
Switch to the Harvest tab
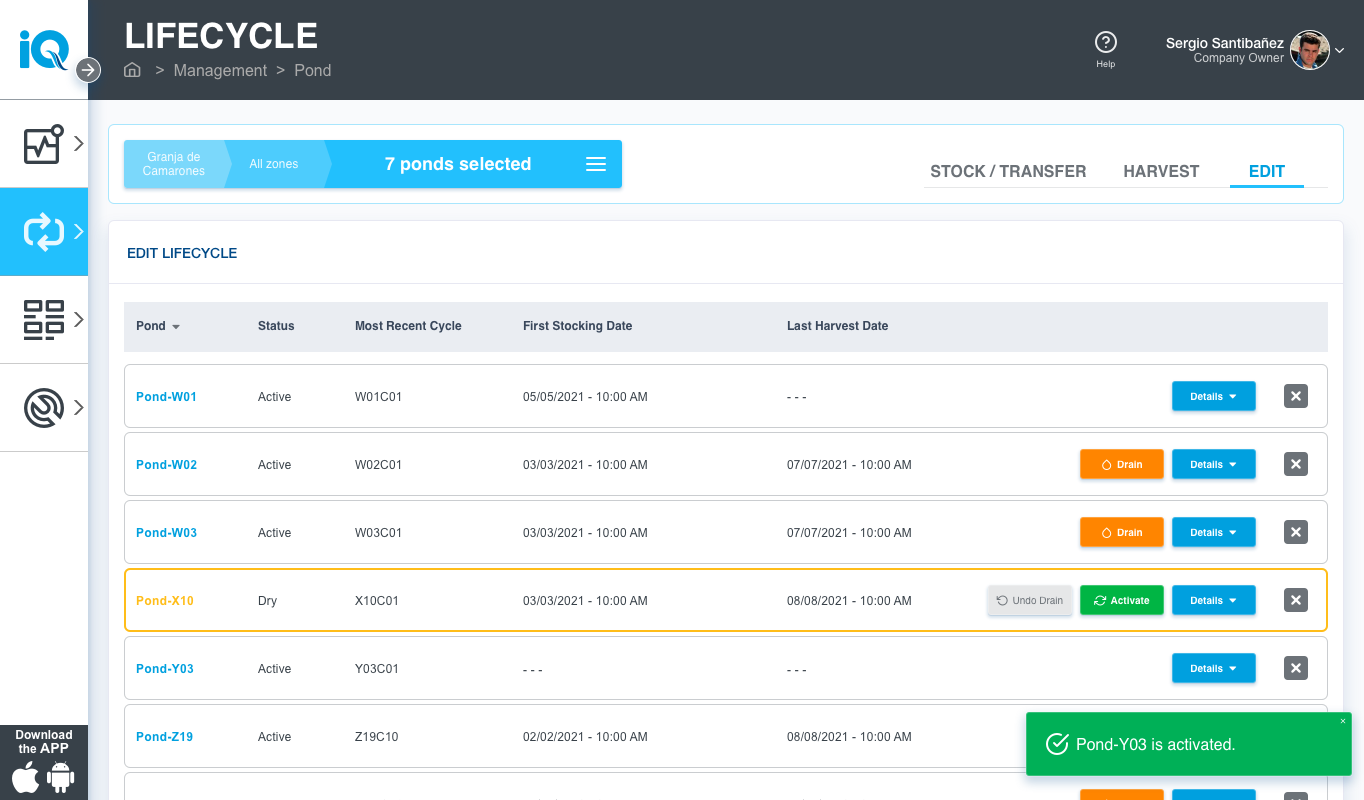pyautogui.click(x=1160, y=171)
